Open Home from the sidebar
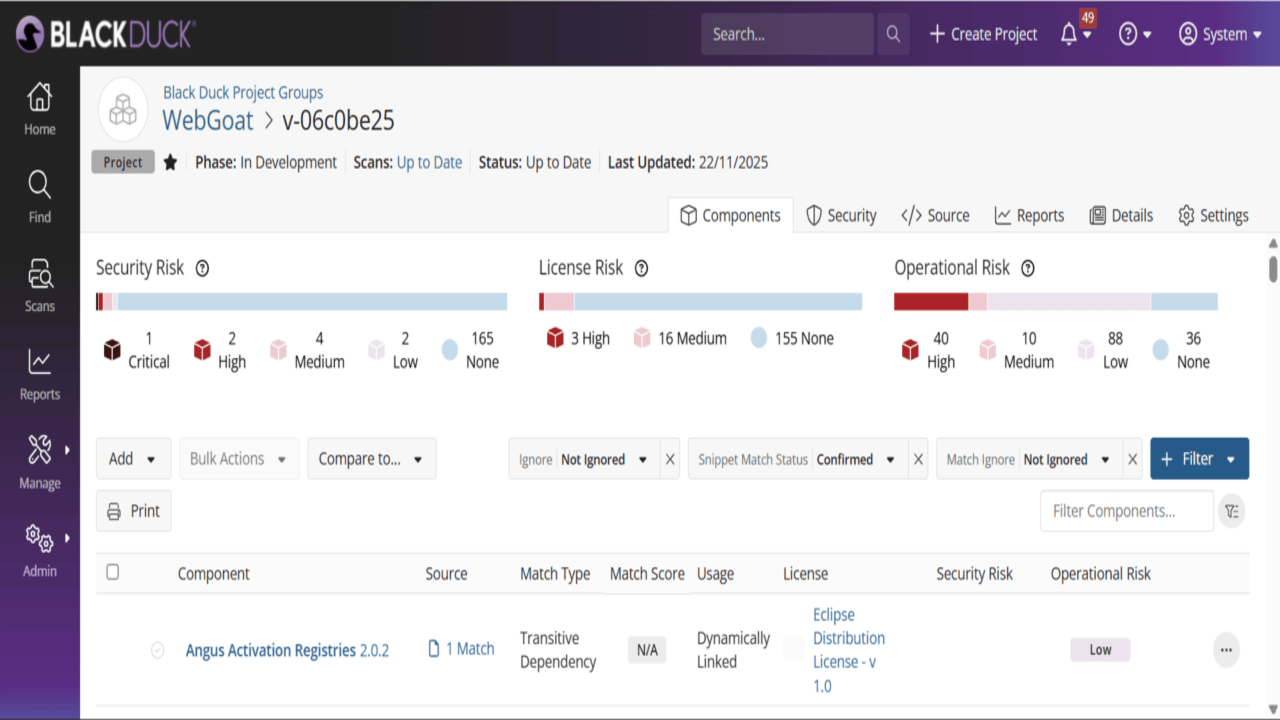Screen dimensions: 1280x720 point(40,109)
